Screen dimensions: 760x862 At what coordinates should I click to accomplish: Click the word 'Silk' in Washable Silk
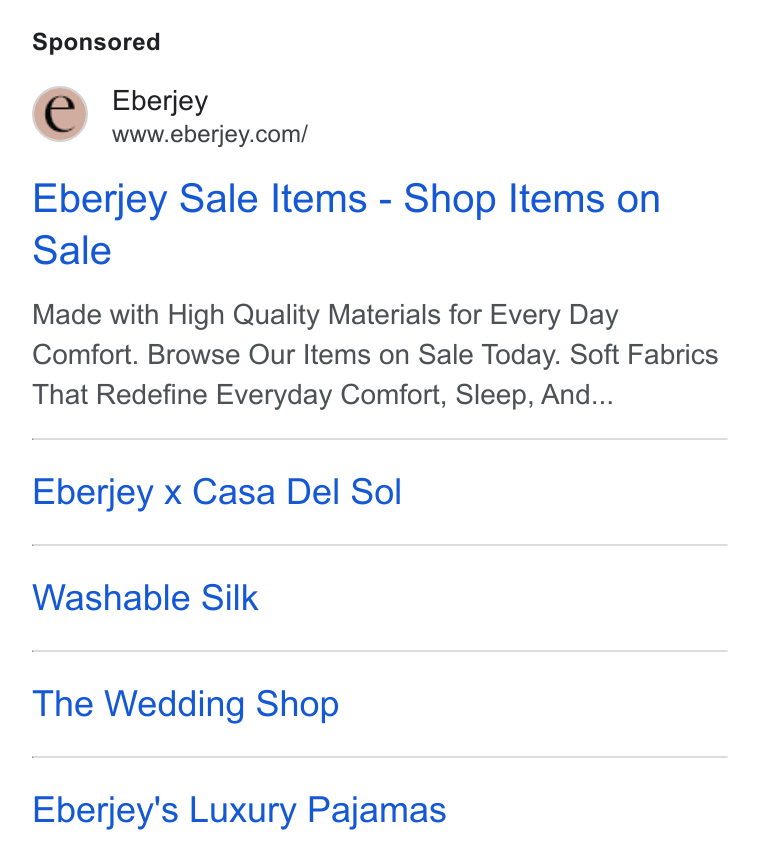point(230,598)
